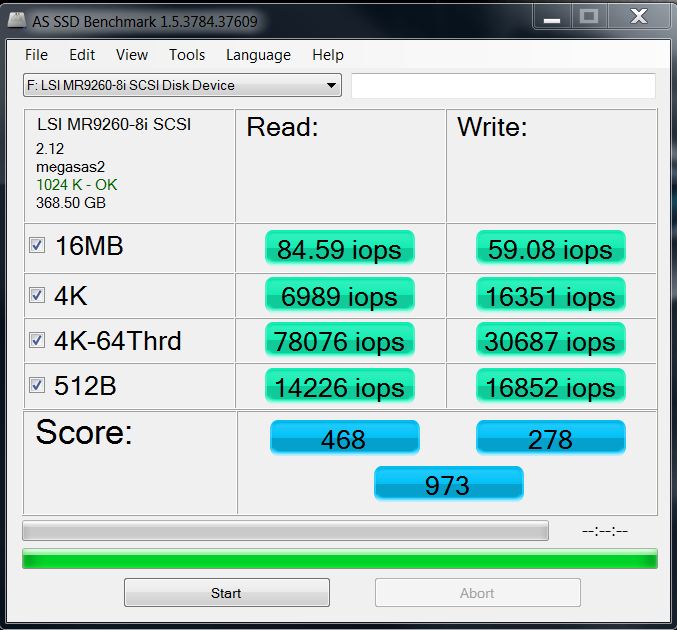677x630 pixels.
Task: Click the Abort button
Action: coord(477,593)
